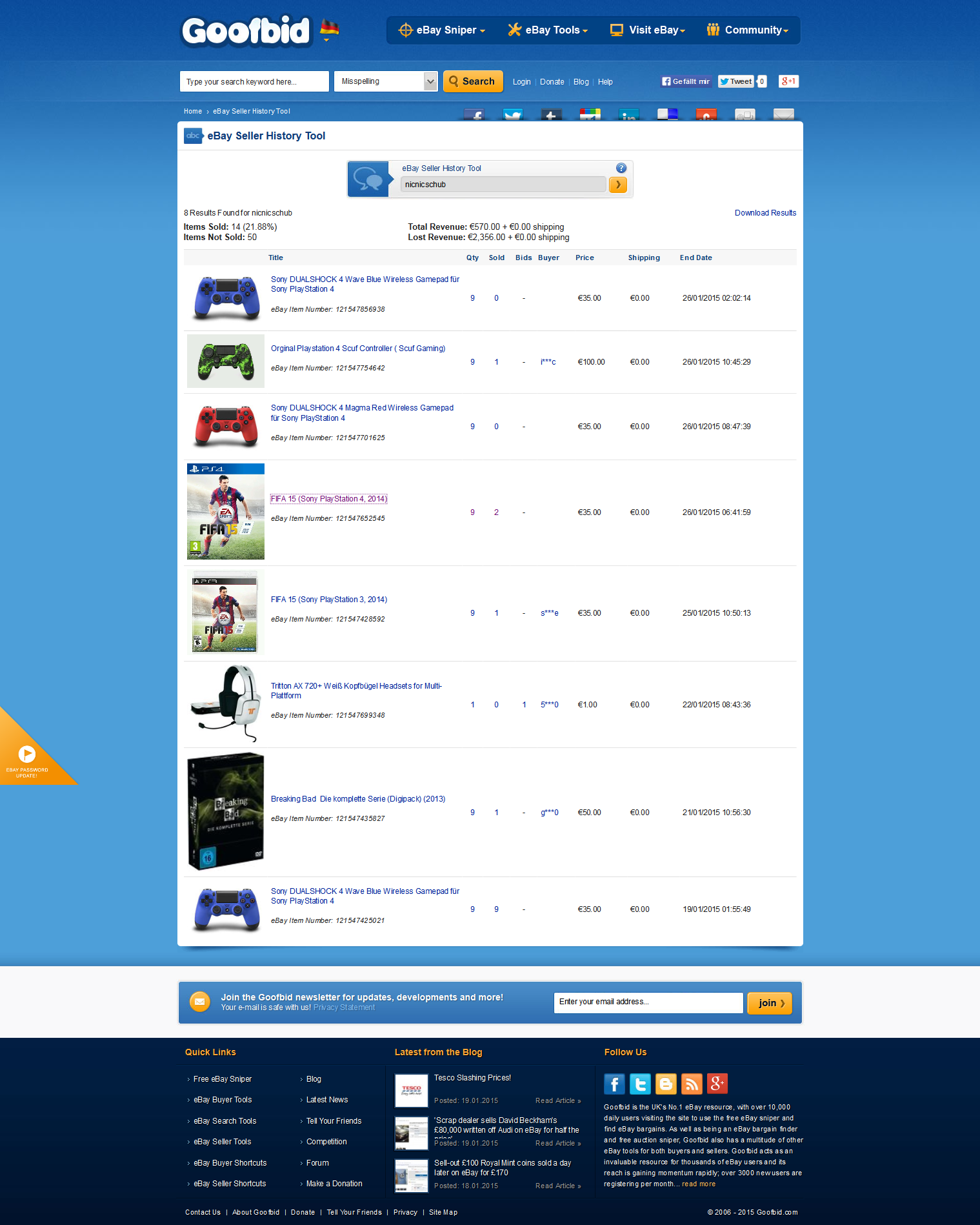Click the Facebook Gefällt mir button

(686, 81)
